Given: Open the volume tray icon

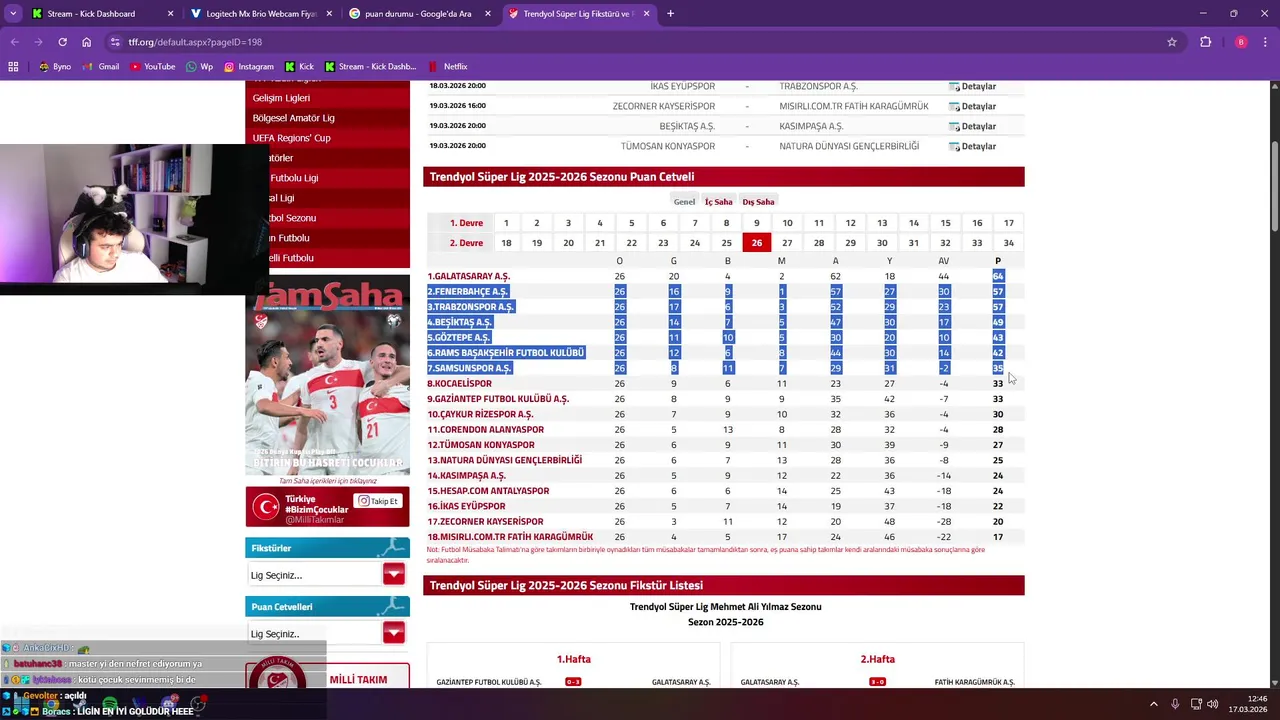Looking at the screenshot, I should pyautogui.click(x=1212, y=704).
